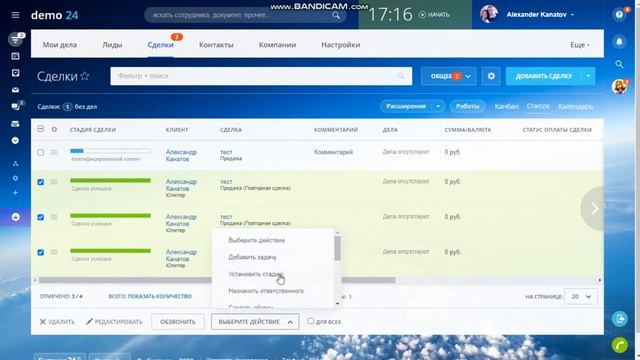
Task: Switch to Календарь view
Action: coord(576,106)
